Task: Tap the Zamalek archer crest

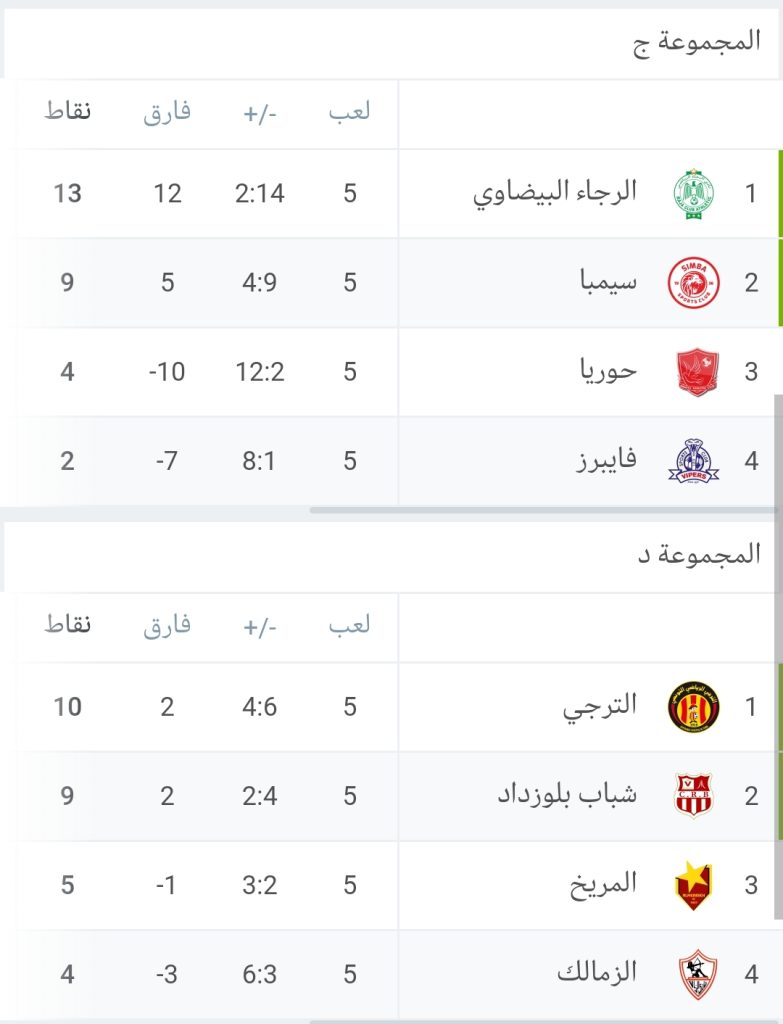Action: click(697, 975)
